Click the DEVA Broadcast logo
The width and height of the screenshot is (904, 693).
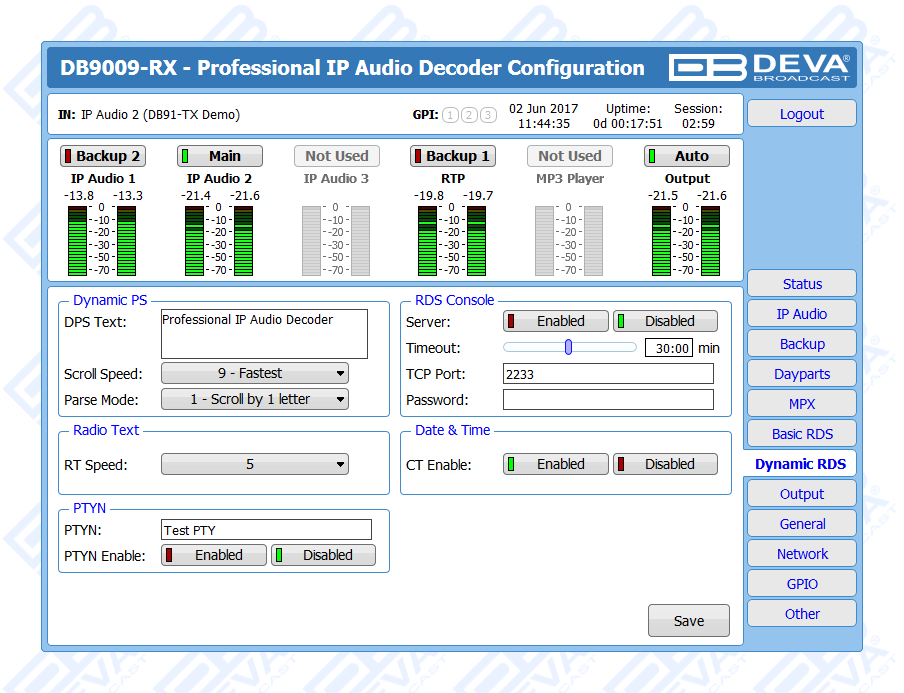tap(759, 67)
